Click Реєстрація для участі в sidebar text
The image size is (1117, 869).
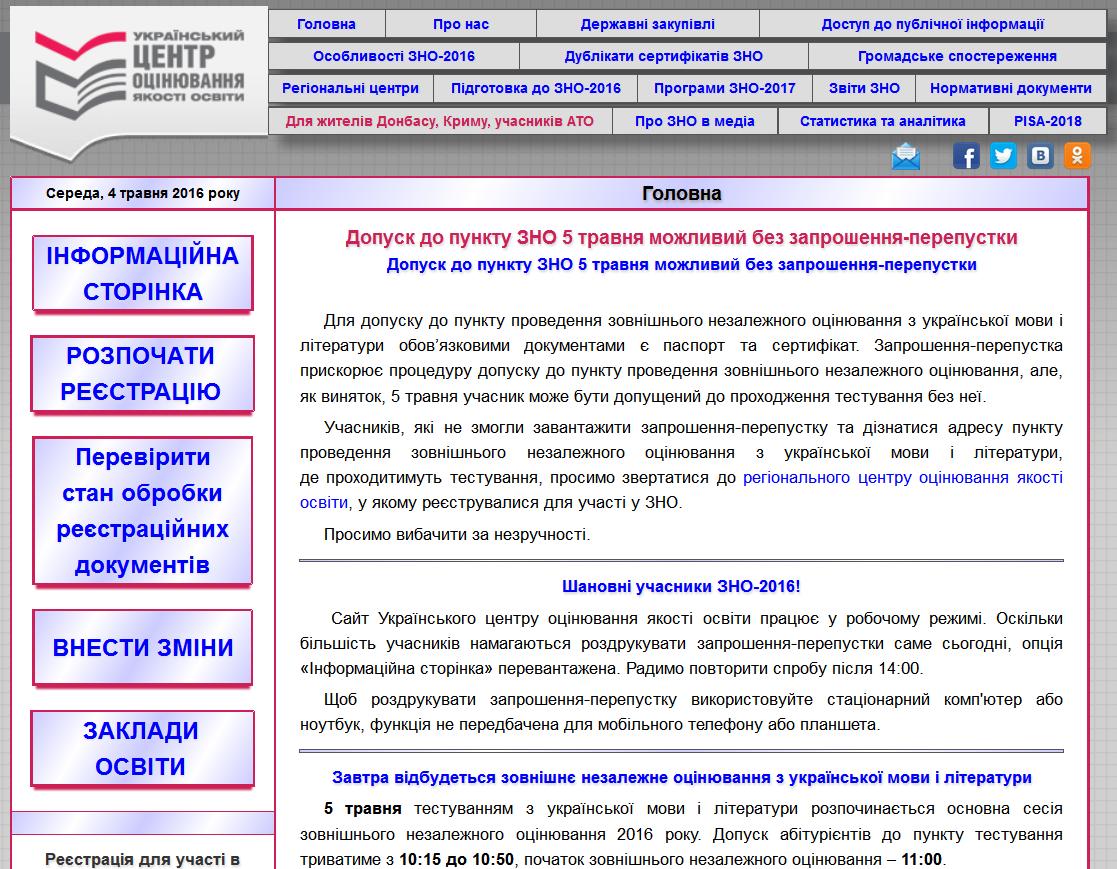[142, 860]
